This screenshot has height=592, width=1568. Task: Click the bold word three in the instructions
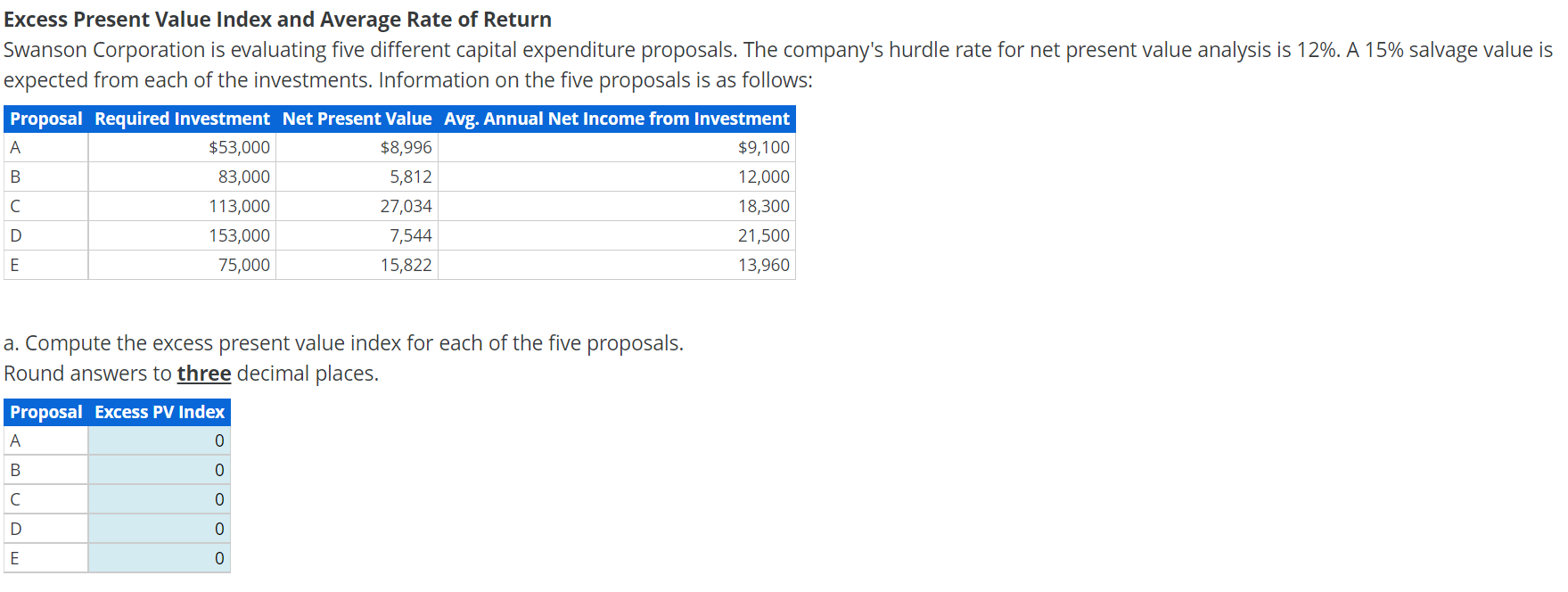pyautogui.click(x=204, y=373)
